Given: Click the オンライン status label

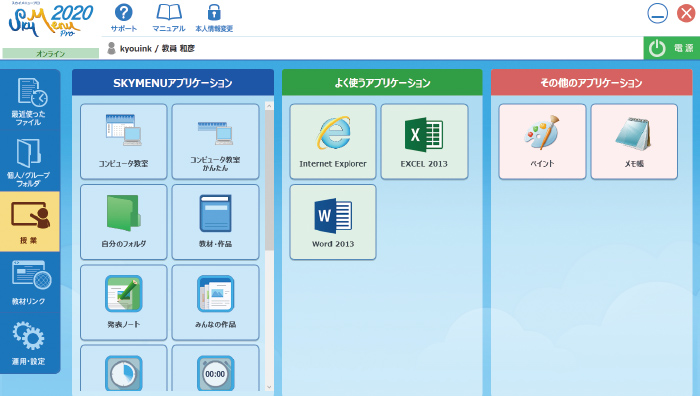Looking at the screenshot, I should point(50,54).
